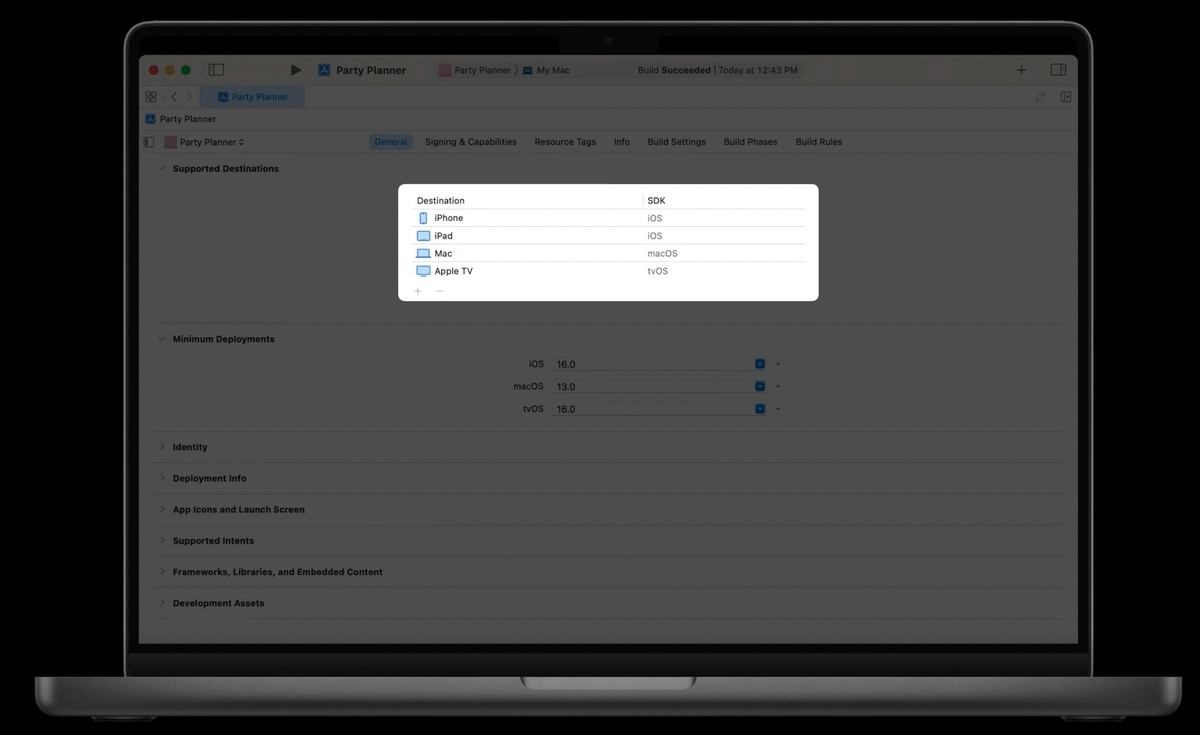
Task: Expand the Development Assets section
Action: click(162, 603)
